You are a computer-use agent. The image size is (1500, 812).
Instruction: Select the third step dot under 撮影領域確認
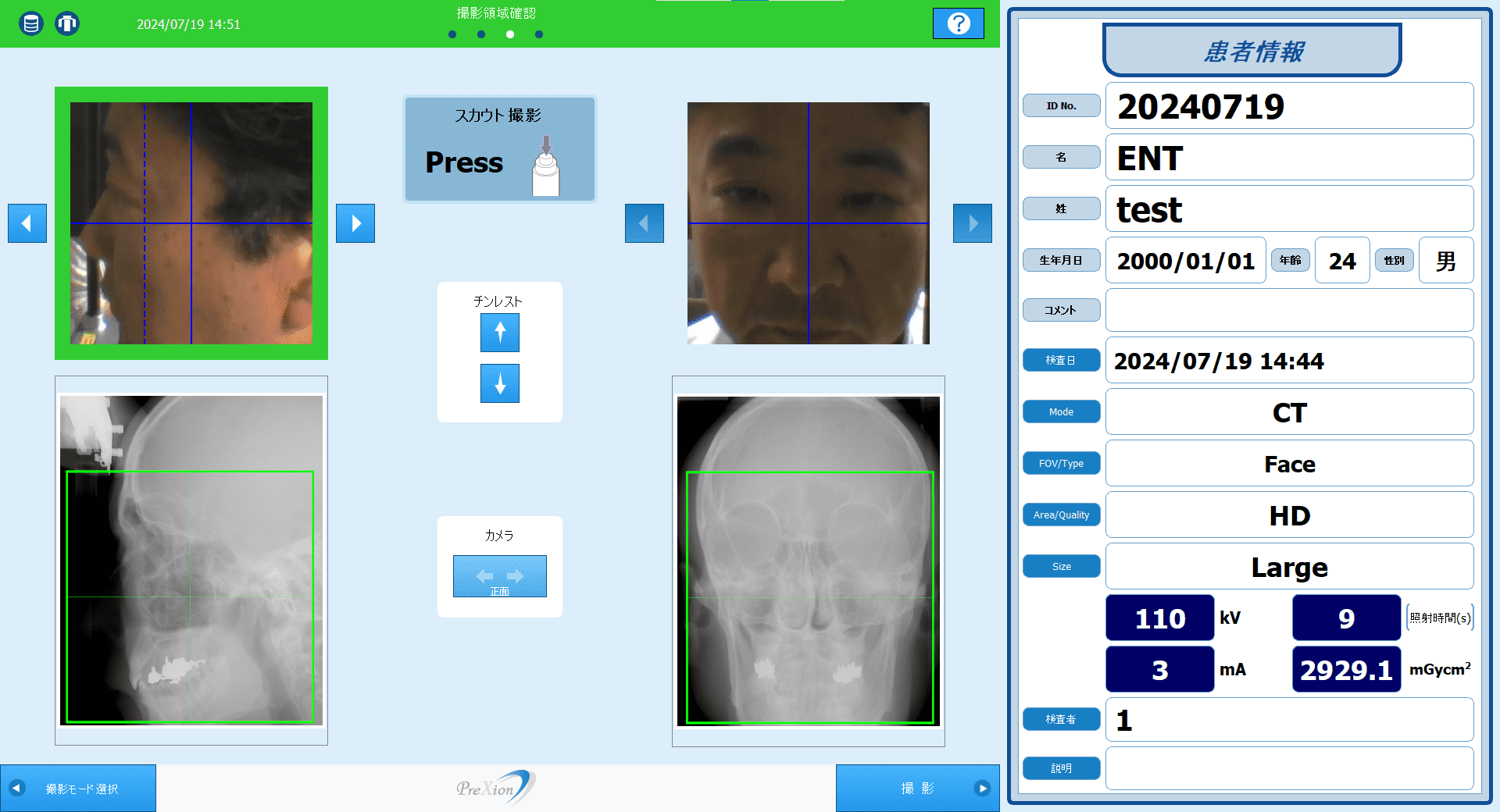510,34
